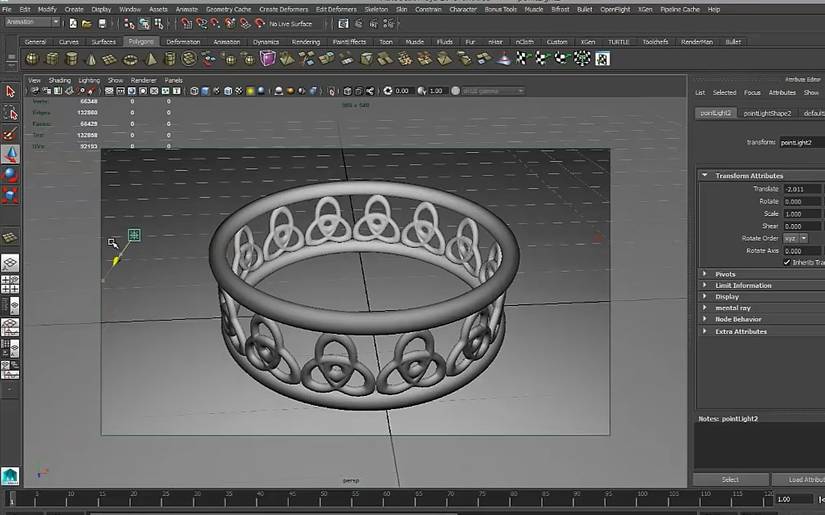Click the Select by hierarchy icon

coord(129,24)
